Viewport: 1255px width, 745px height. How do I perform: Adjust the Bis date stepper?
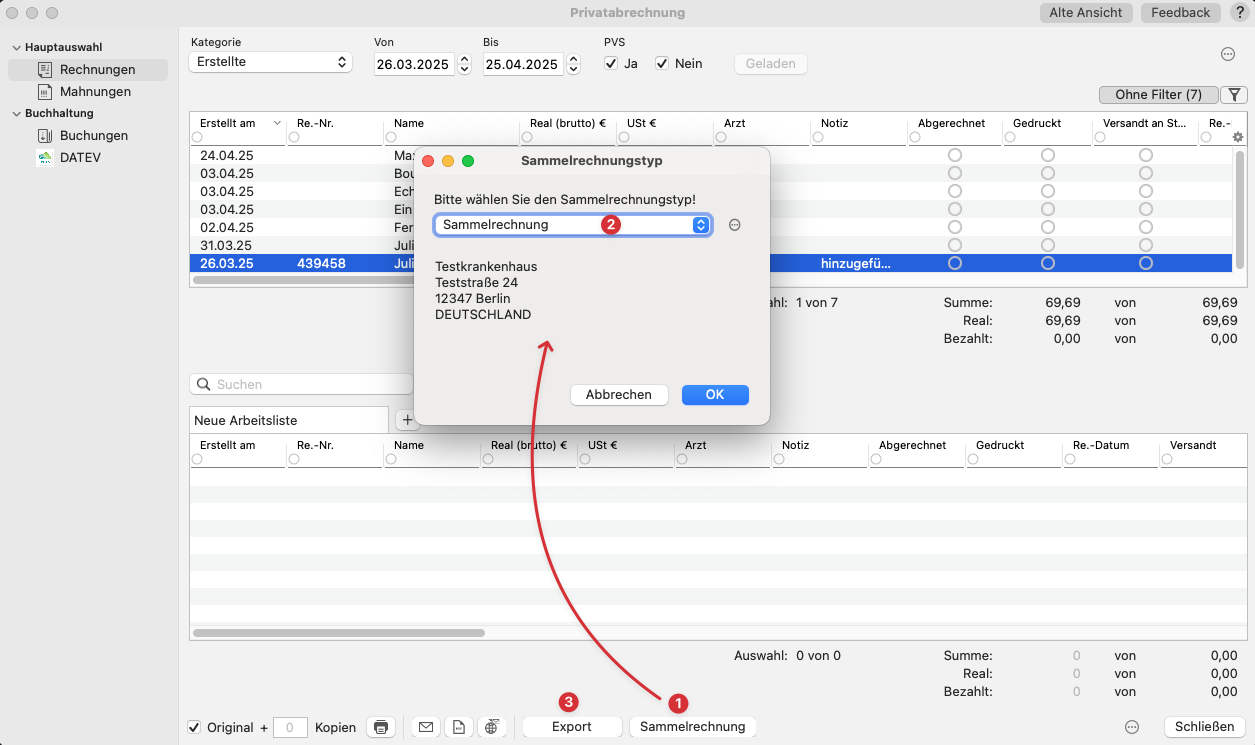[573, 64]
